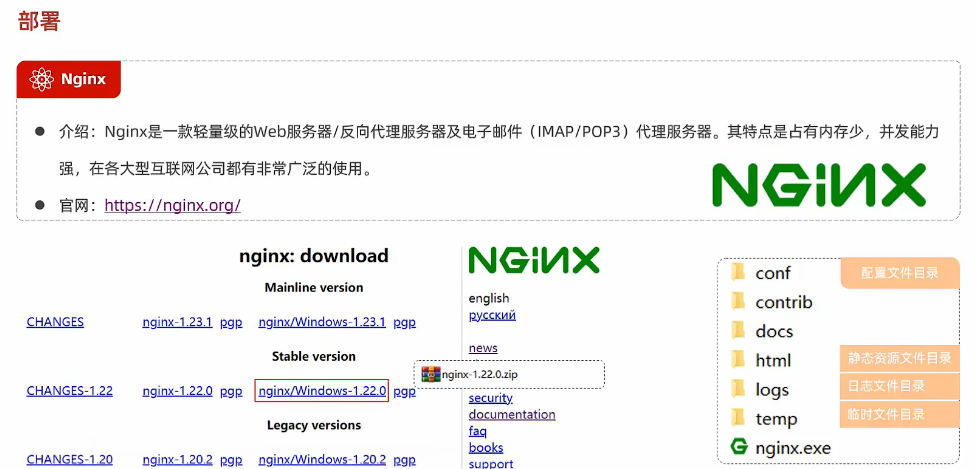Click the Legacy versions heading
Image resolution: width=975 pixels, height=469 pixels.
coord(313,425)
